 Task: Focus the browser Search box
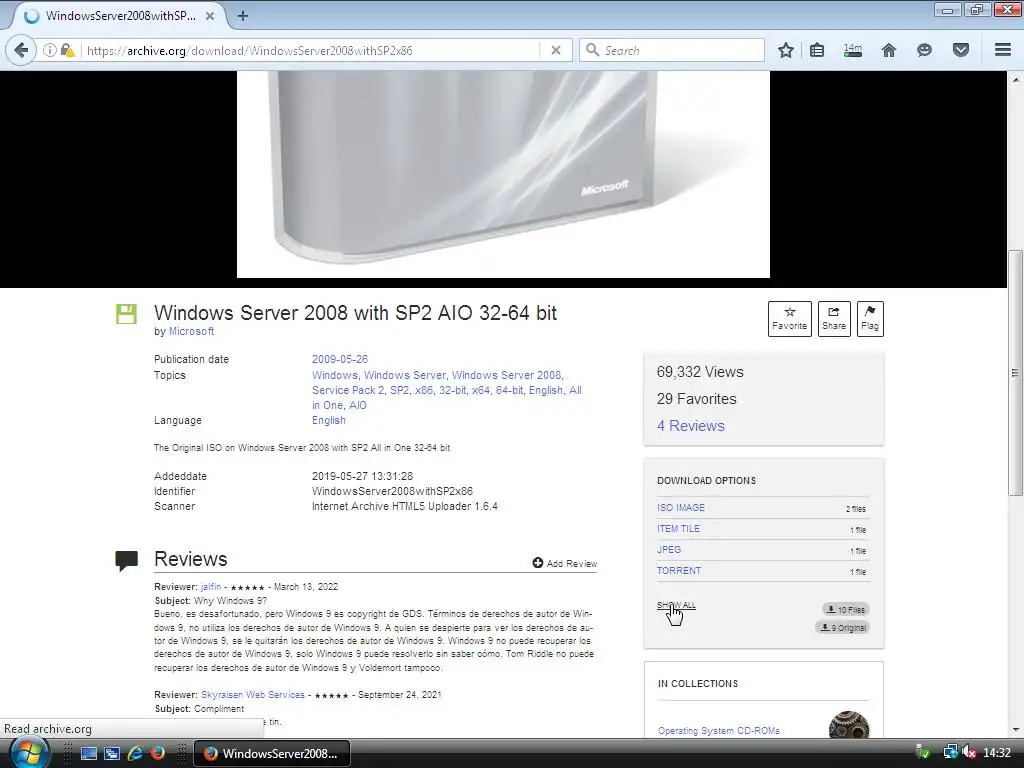click(673, 50)
